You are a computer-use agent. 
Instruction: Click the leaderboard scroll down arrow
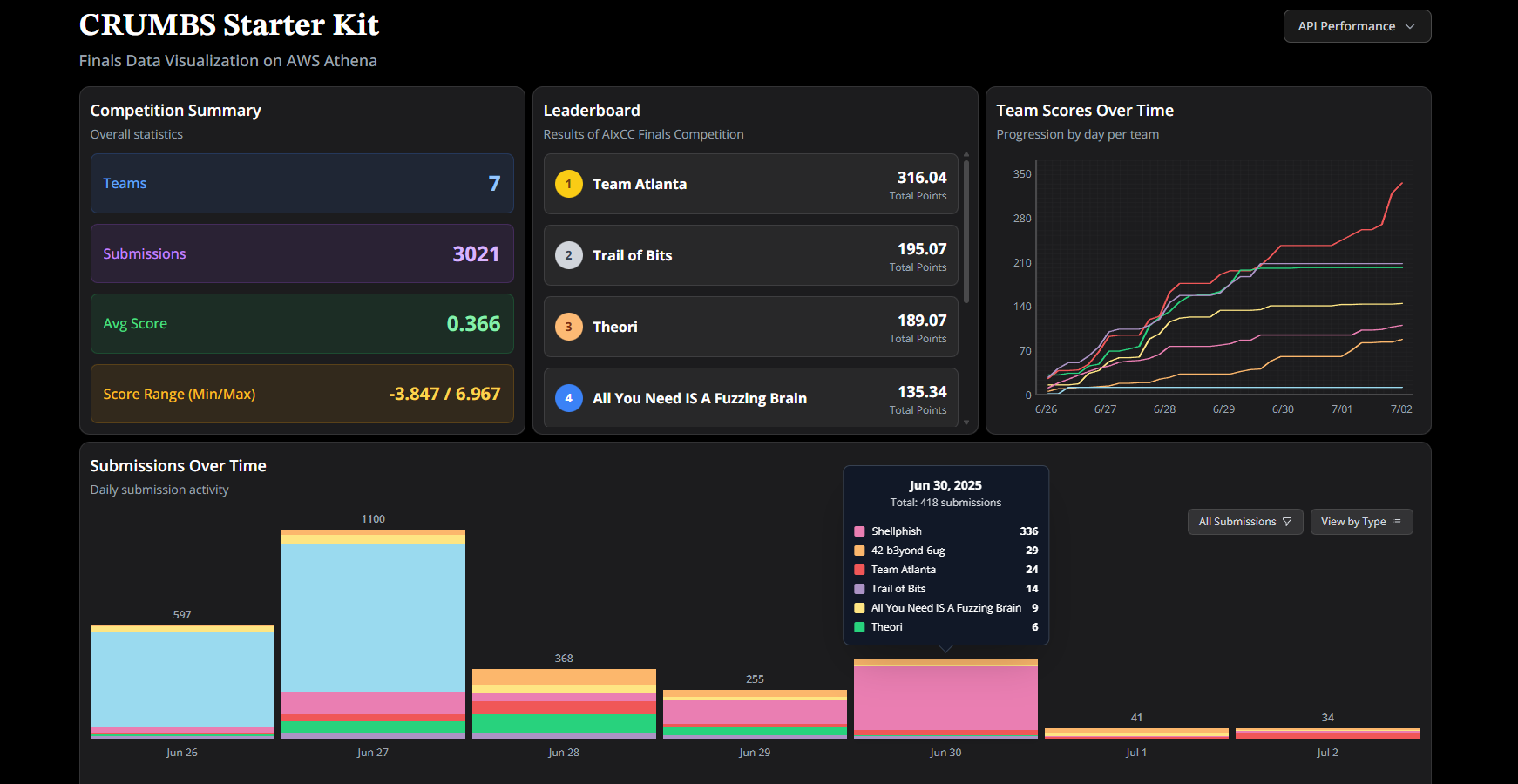[966, 422]
